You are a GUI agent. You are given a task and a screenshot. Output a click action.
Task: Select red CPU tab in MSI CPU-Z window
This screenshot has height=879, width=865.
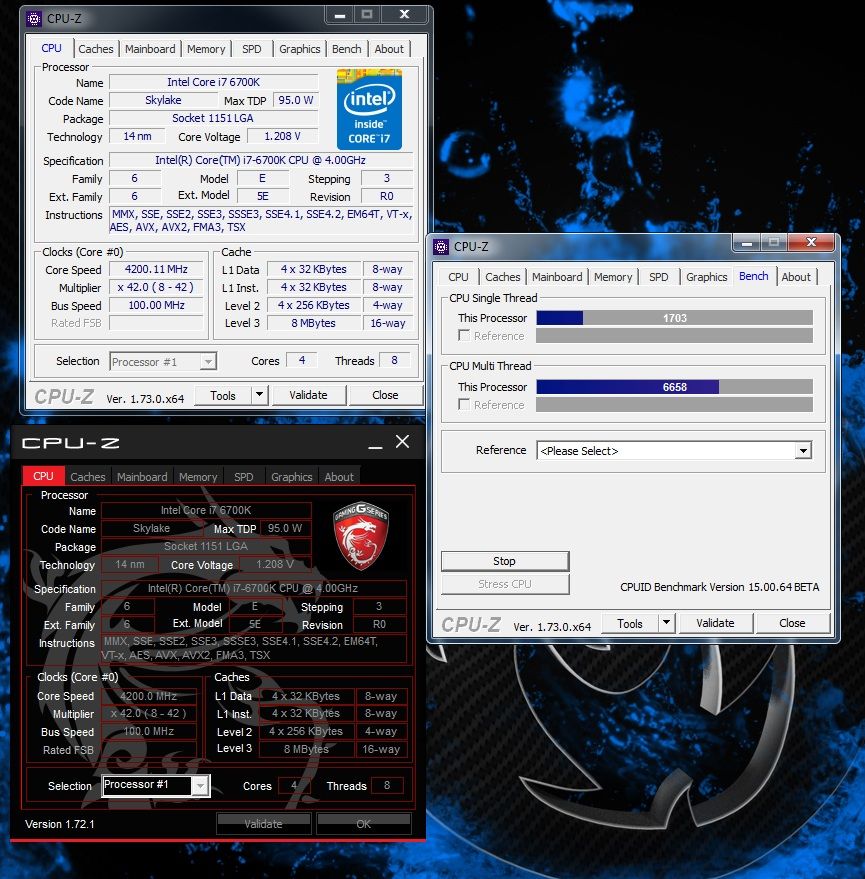click(x=43, y=476)
